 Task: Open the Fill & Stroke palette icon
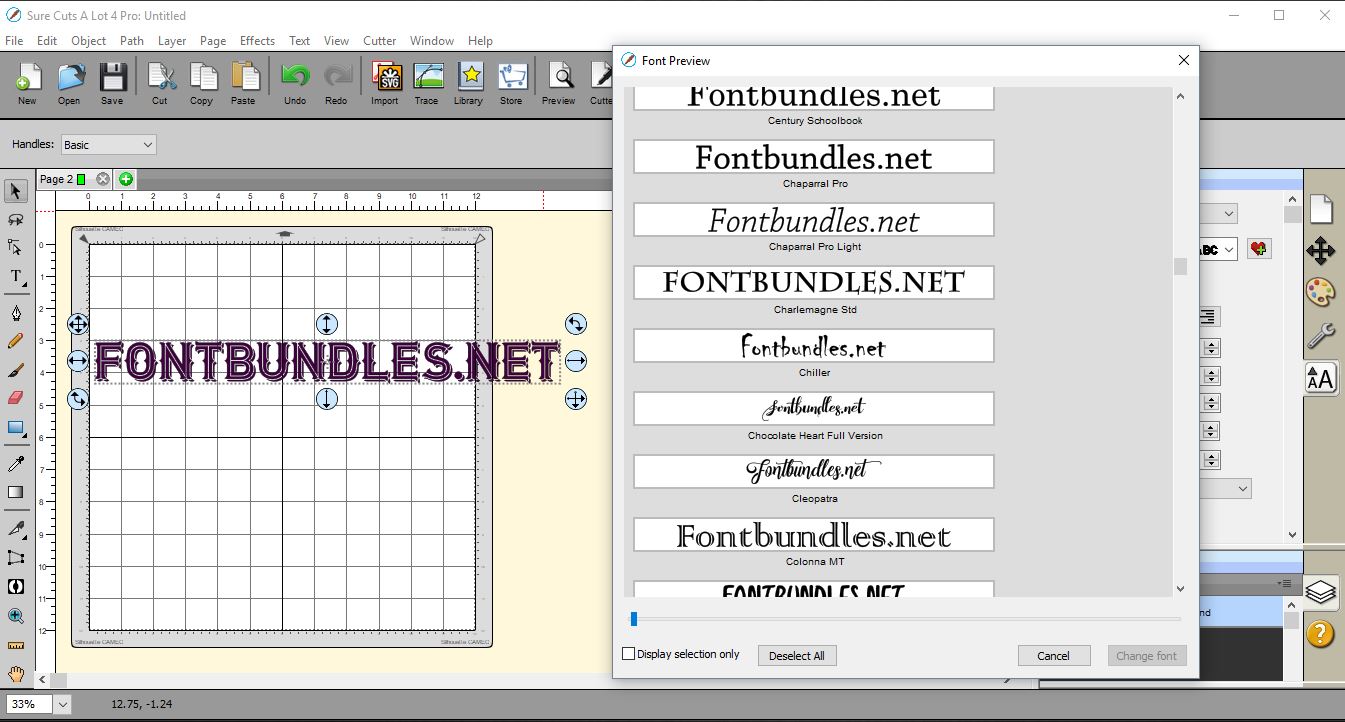[1321, 293]
